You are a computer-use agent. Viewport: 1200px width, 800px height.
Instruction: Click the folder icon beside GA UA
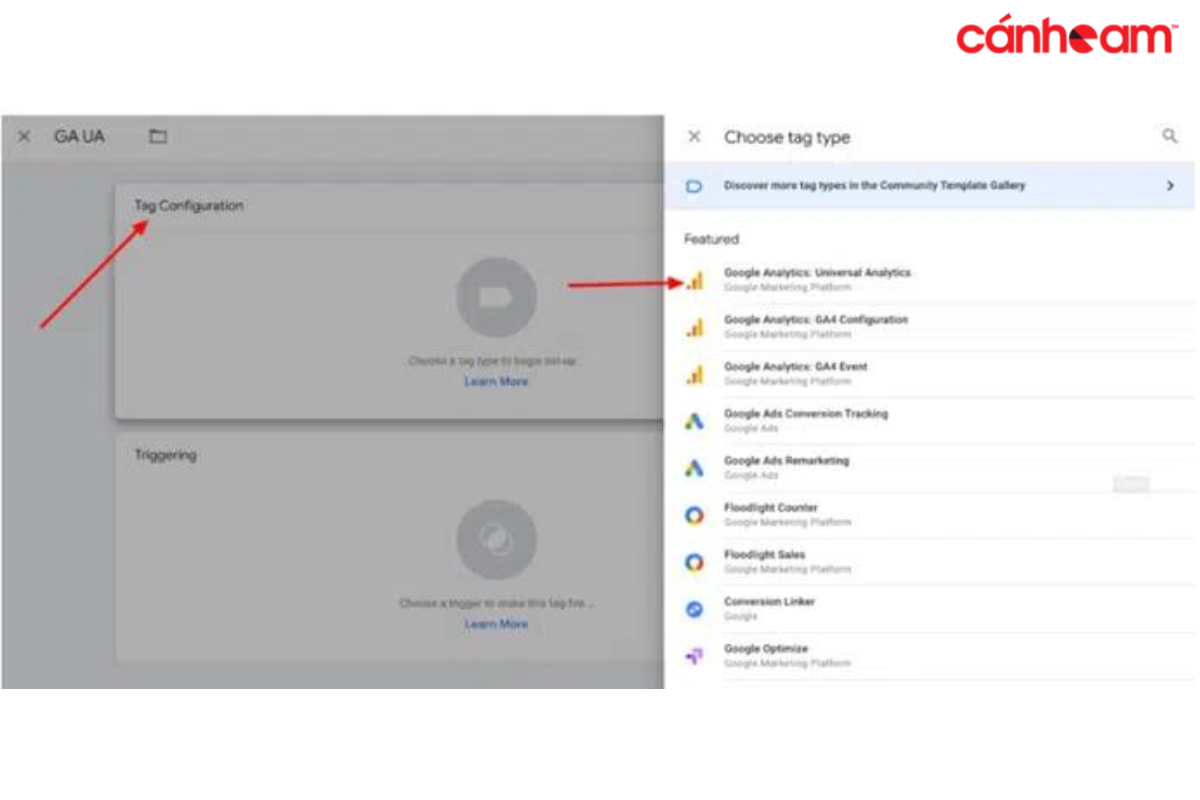pos(158,136)
